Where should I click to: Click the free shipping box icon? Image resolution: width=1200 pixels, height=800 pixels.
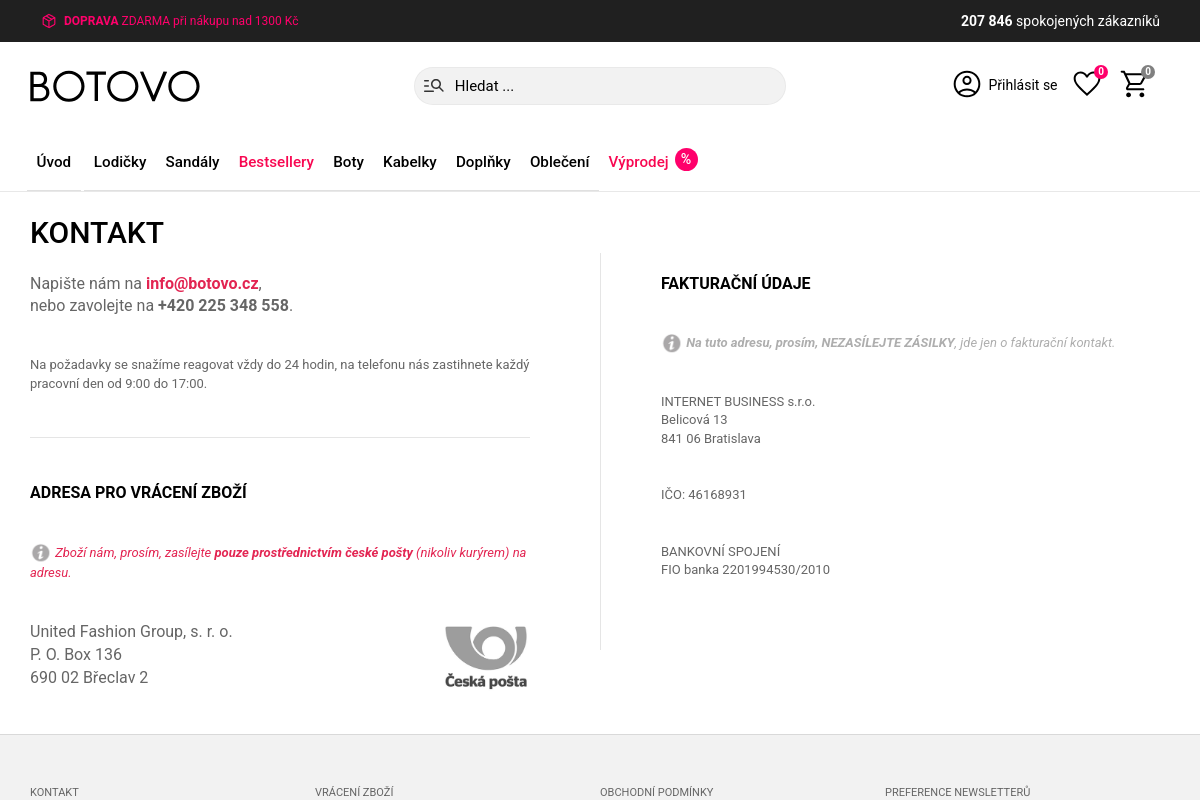(49, 21)
